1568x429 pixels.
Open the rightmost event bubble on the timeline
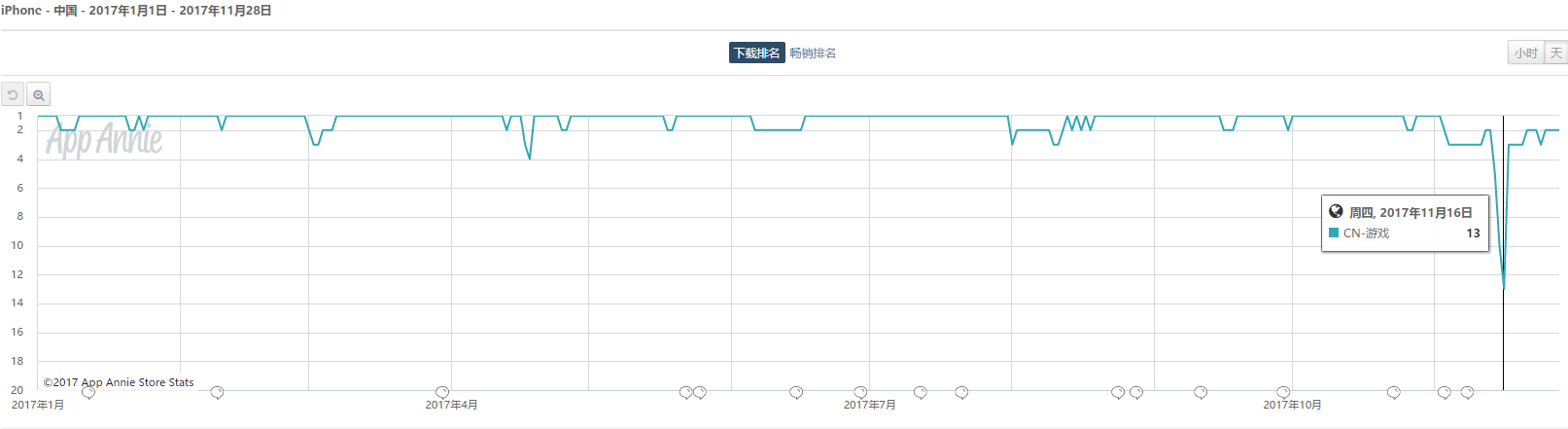pyautogui.click(x=1467, y=392)
